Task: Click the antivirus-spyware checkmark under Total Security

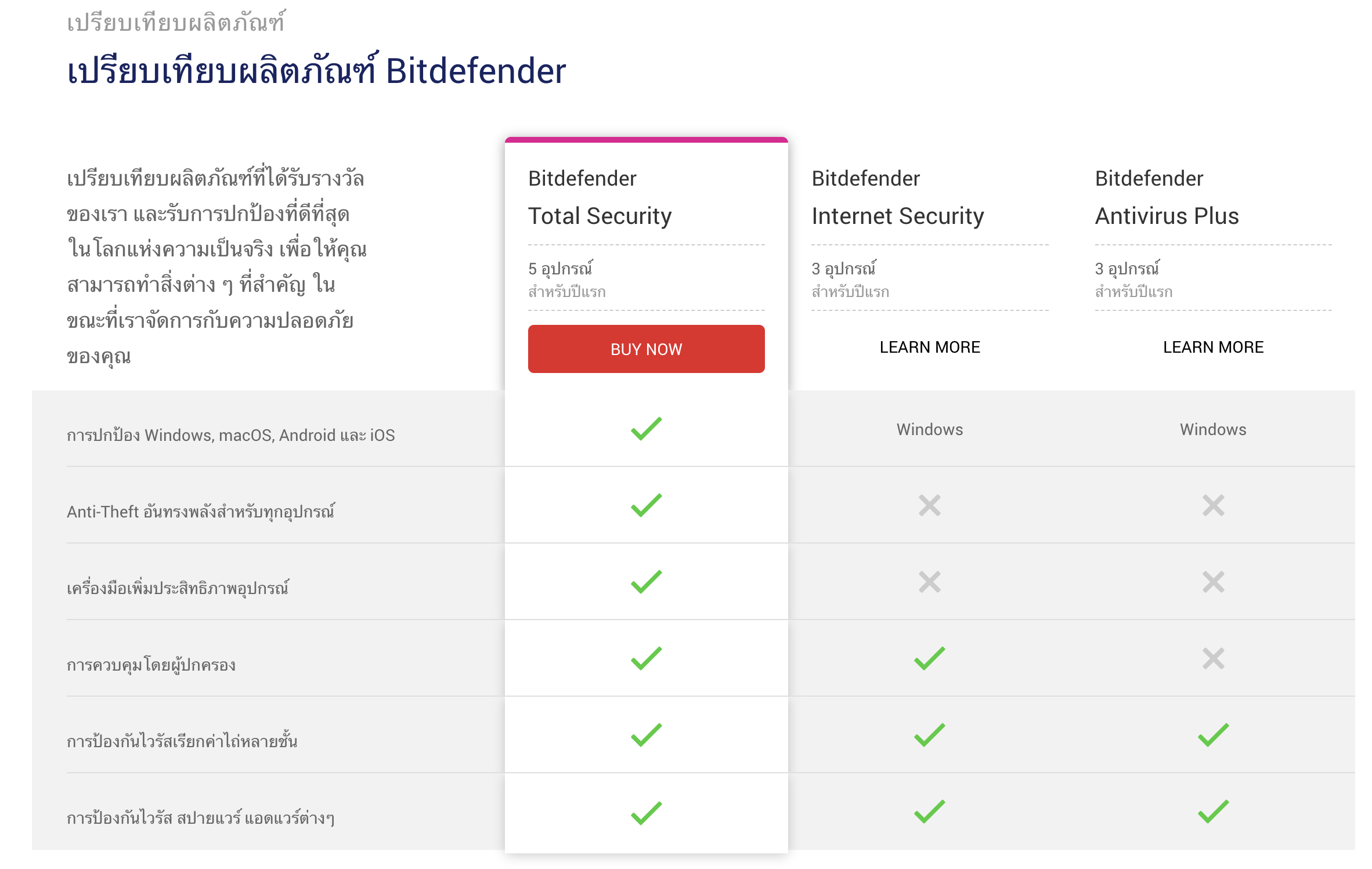Action: (646, 812)
